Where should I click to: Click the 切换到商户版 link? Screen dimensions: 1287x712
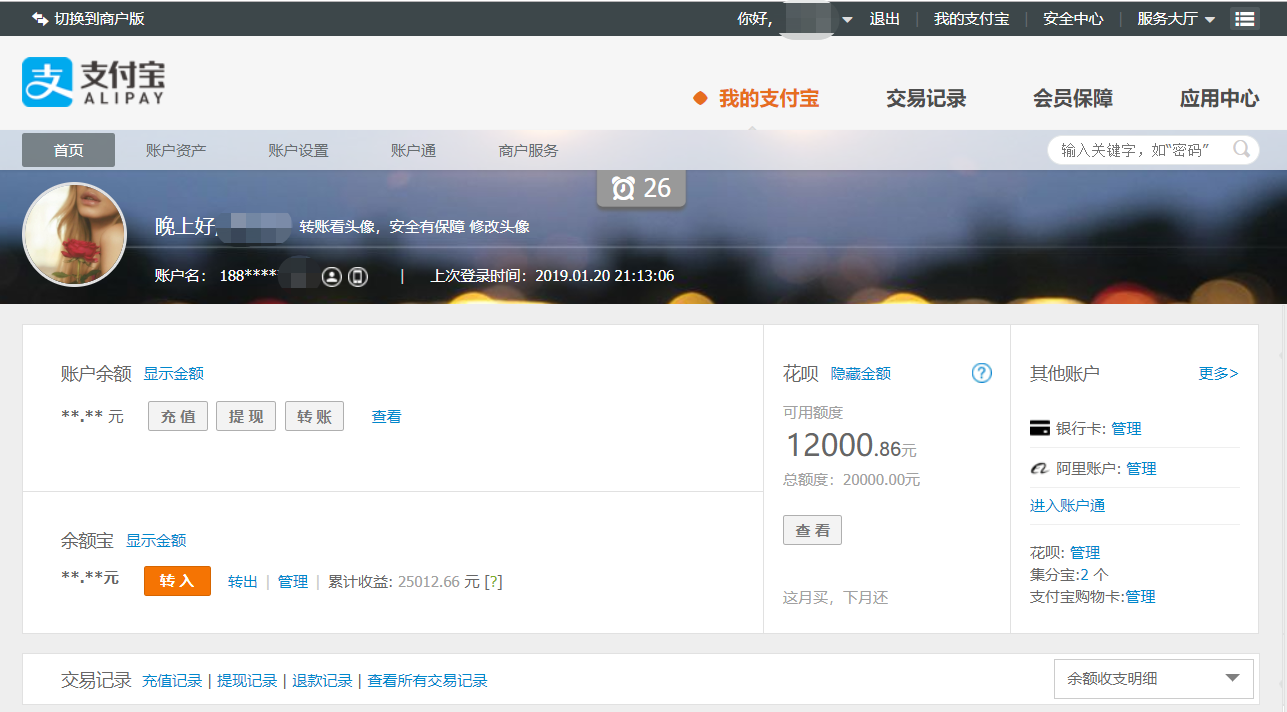tap(99, 19)
